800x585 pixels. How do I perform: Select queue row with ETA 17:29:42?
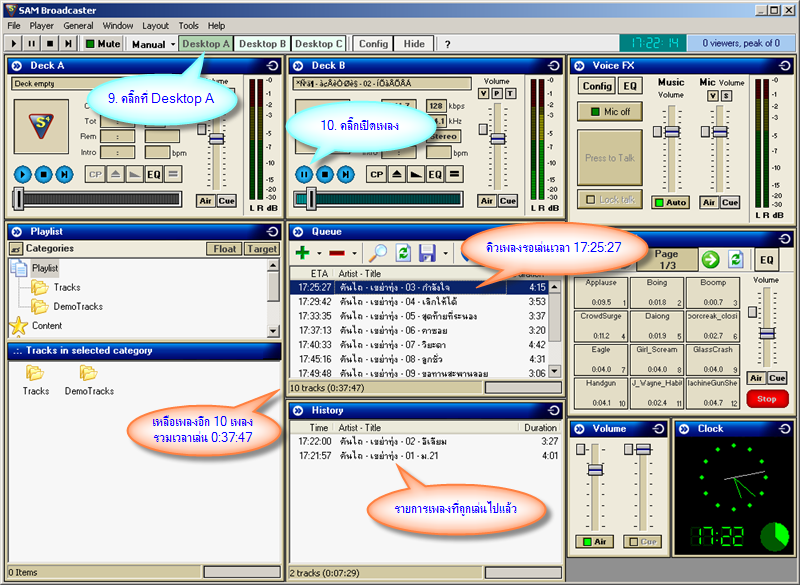pos(420,302)
